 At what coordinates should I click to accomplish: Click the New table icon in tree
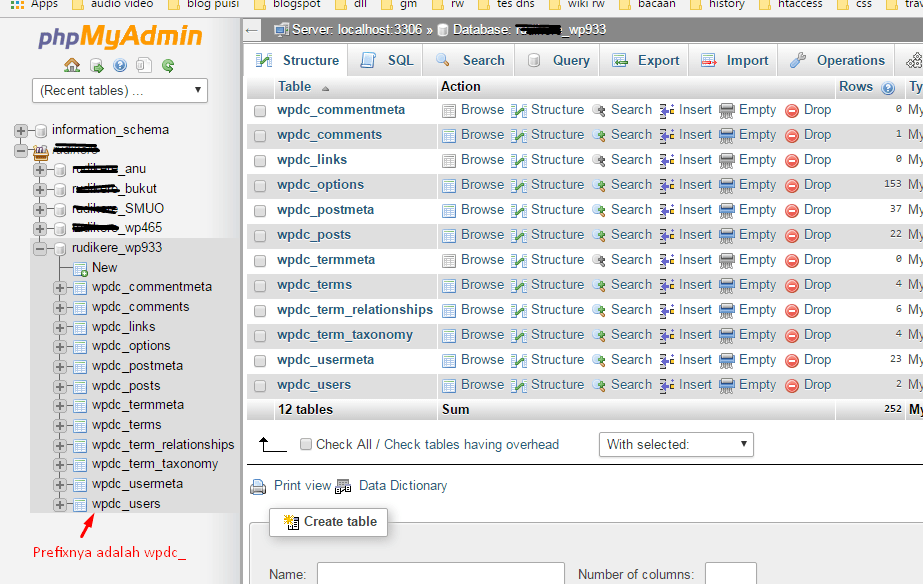pyautogui.click(x=81, y=269)
